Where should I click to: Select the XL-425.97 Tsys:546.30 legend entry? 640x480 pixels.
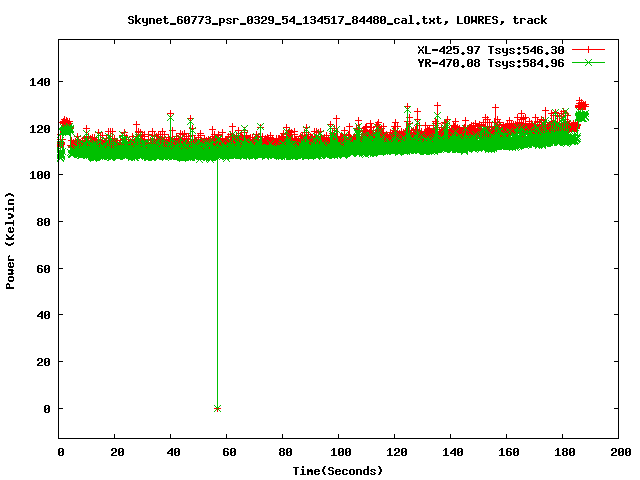coord(491,50)
